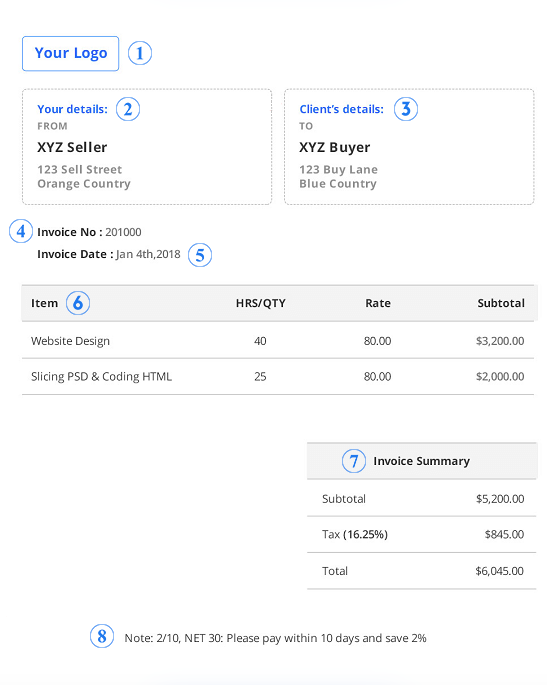This screenshot has height=685, width=547.
Task: Click the Tax (16.25%) summary row
Action: click(422, 534)
